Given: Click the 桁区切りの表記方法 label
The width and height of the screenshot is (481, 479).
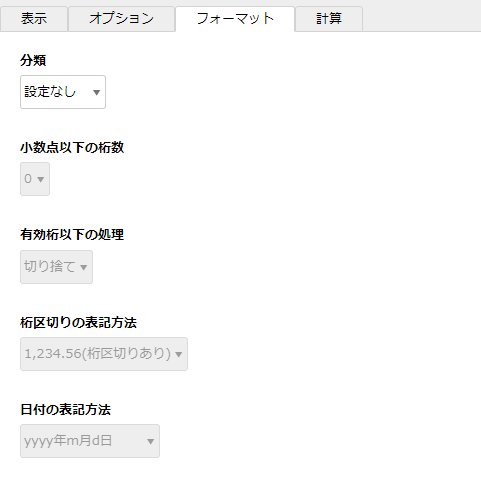Looking at the screenshot, I should pos(78,322).
